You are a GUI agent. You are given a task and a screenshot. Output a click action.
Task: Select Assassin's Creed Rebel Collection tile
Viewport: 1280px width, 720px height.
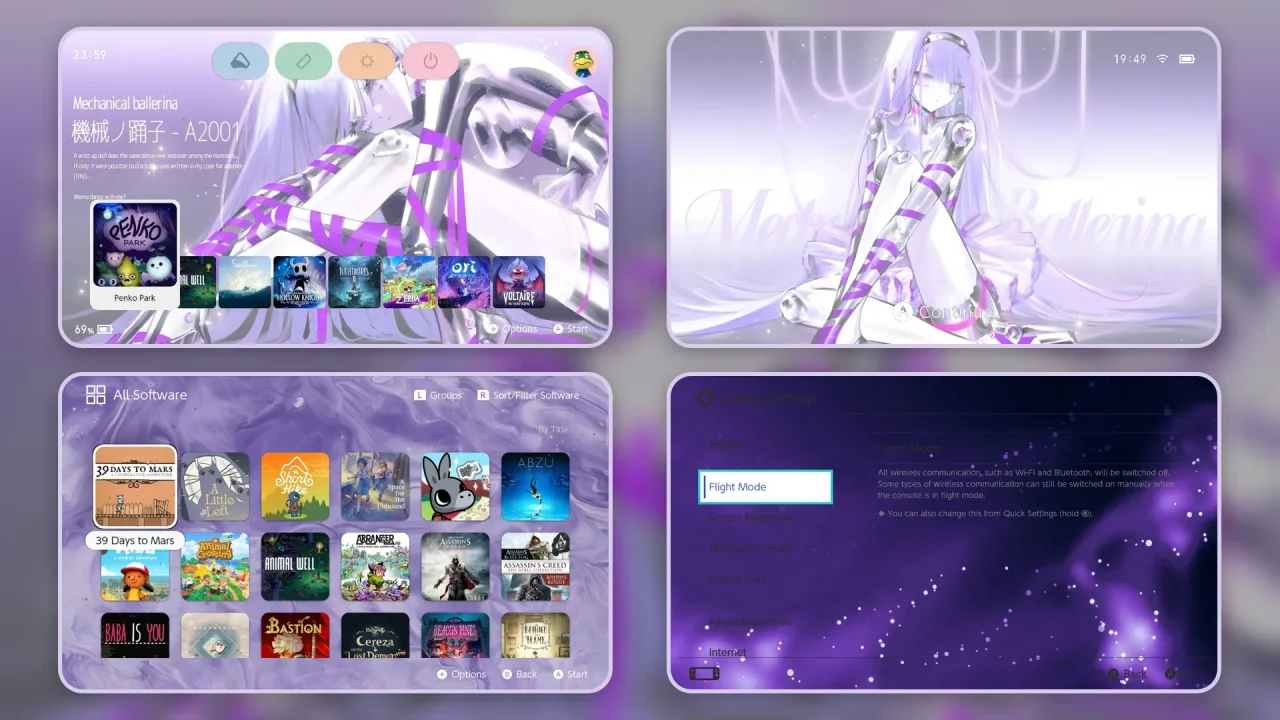[x=535, y=567]
